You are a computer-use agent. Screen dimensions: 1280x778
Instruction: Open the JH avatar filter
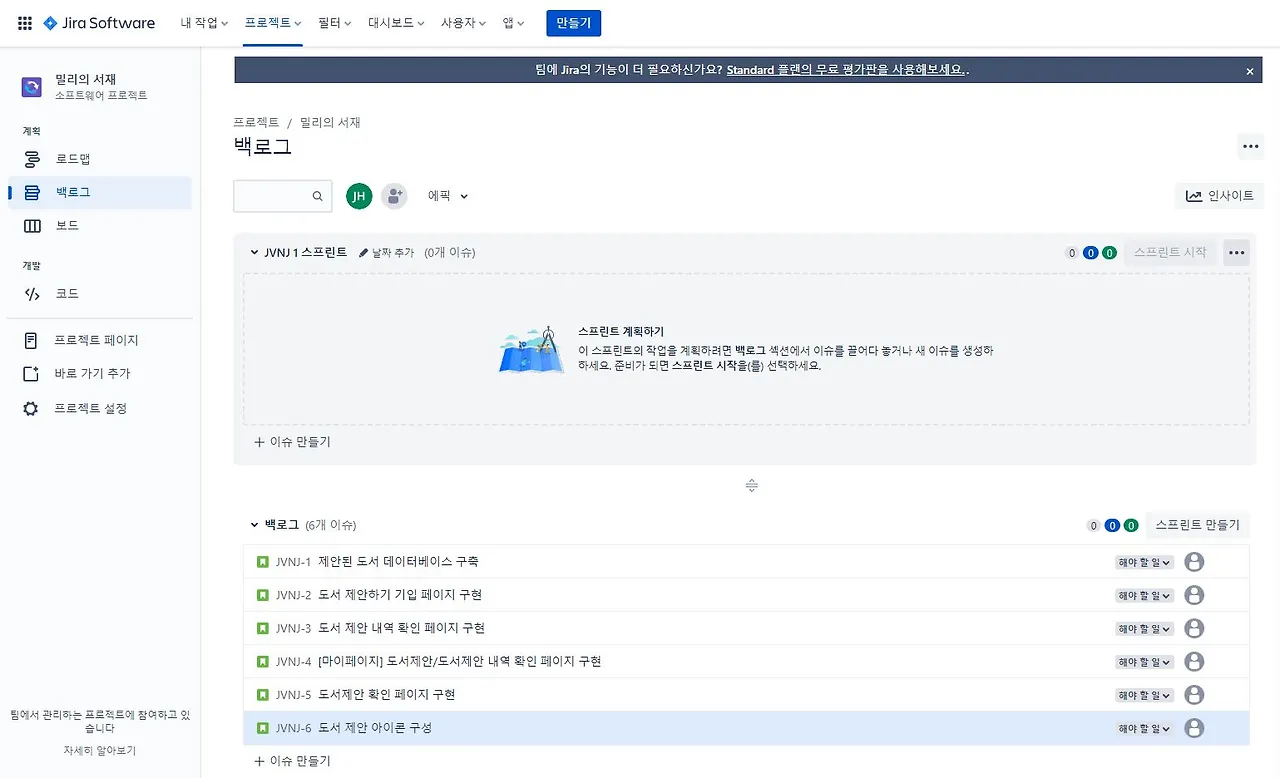pos(359,196)
